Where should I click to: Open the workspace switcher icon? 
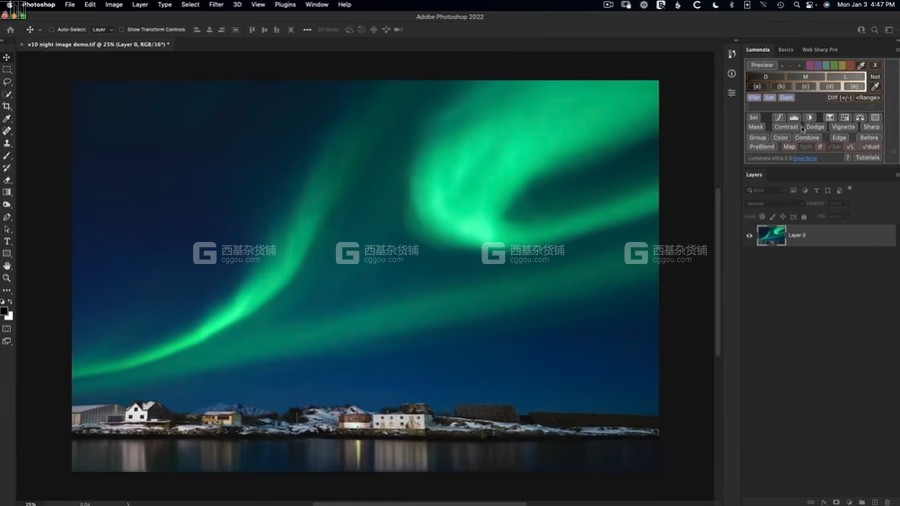pos(889,30)
